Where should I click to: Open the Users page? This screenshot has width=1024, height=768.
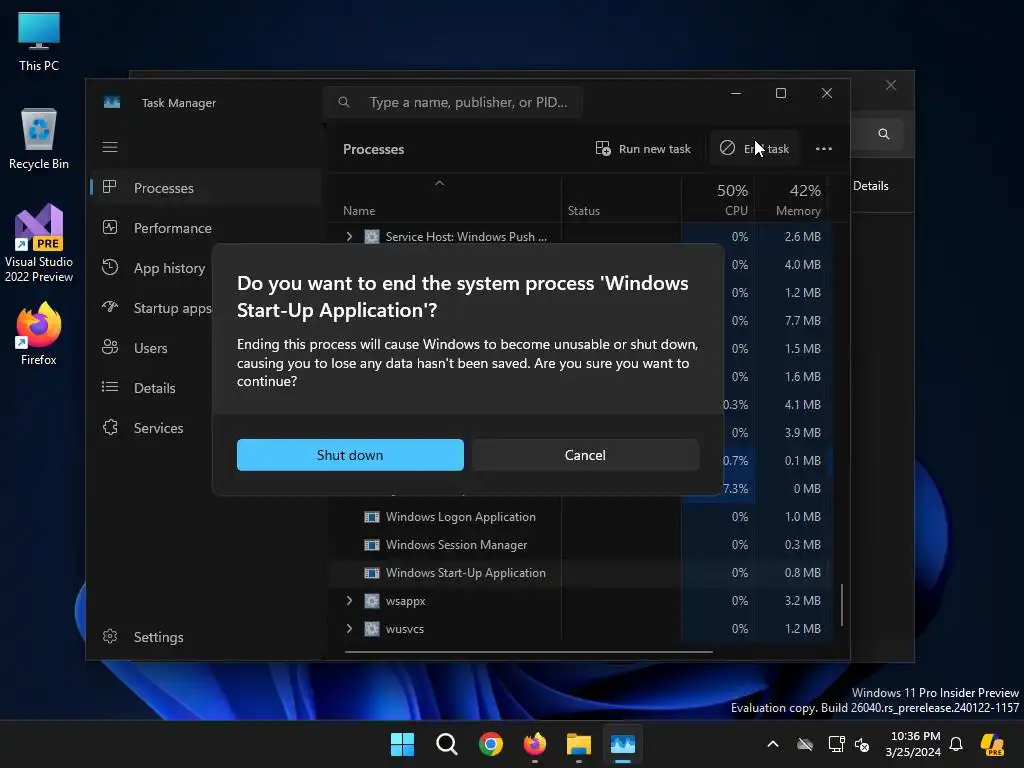(x=153, y=348)
